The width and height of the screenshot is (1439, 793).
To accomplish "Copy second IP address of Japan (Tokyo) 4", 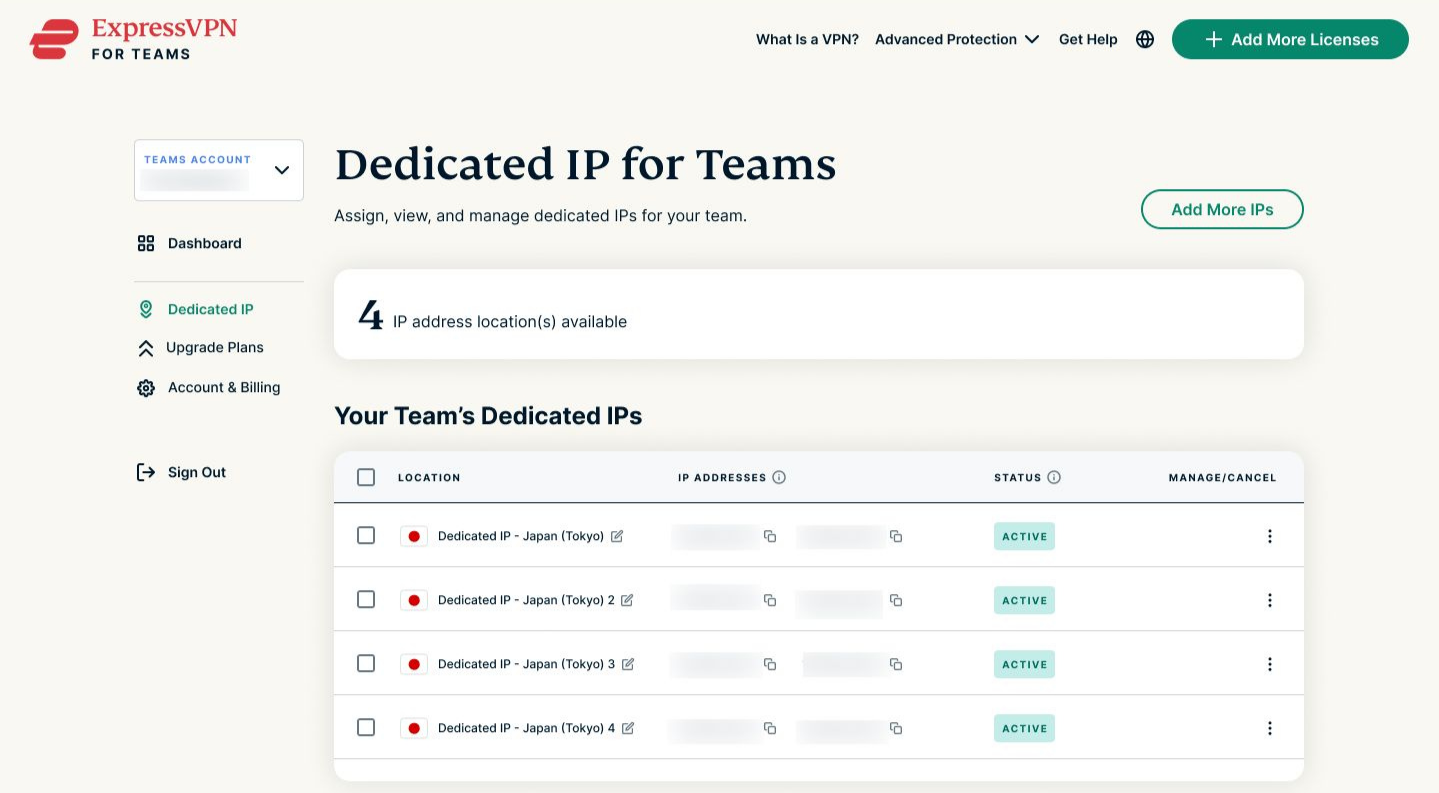I will coord(896,728).
